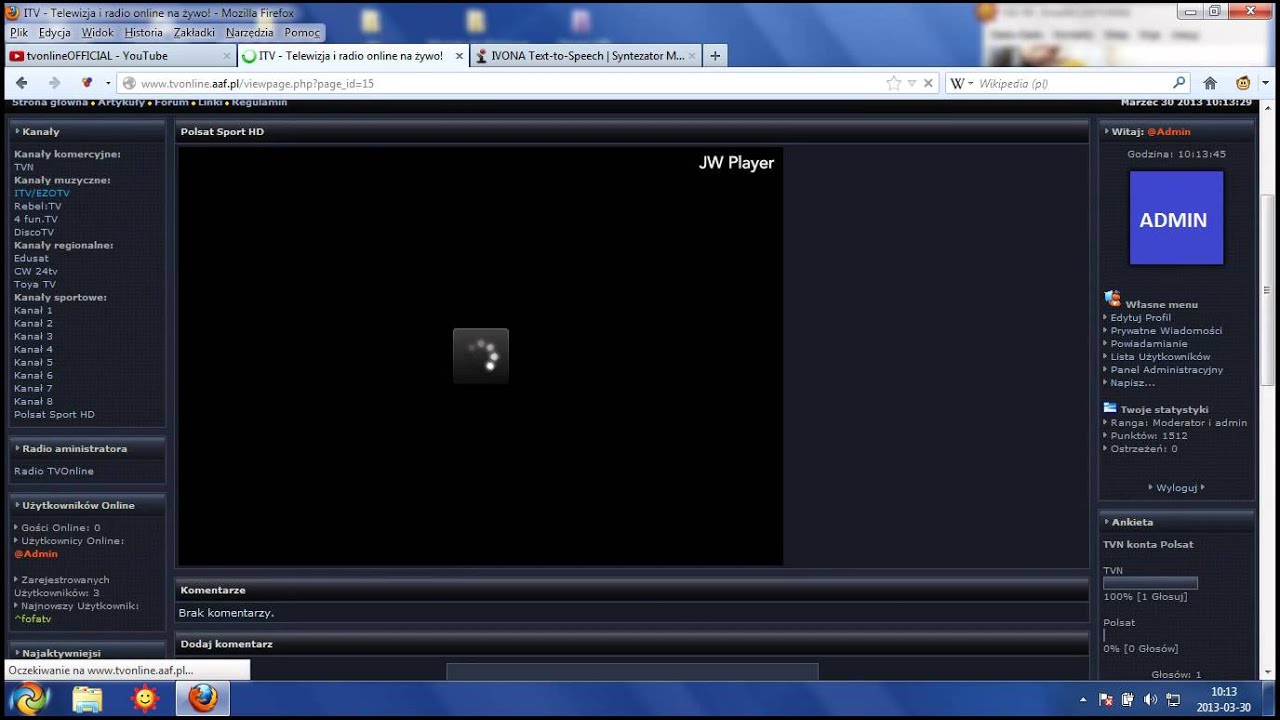Go forward with the browser forward arrow
This screenshot has height=720, width=1280.
[54, 83]
